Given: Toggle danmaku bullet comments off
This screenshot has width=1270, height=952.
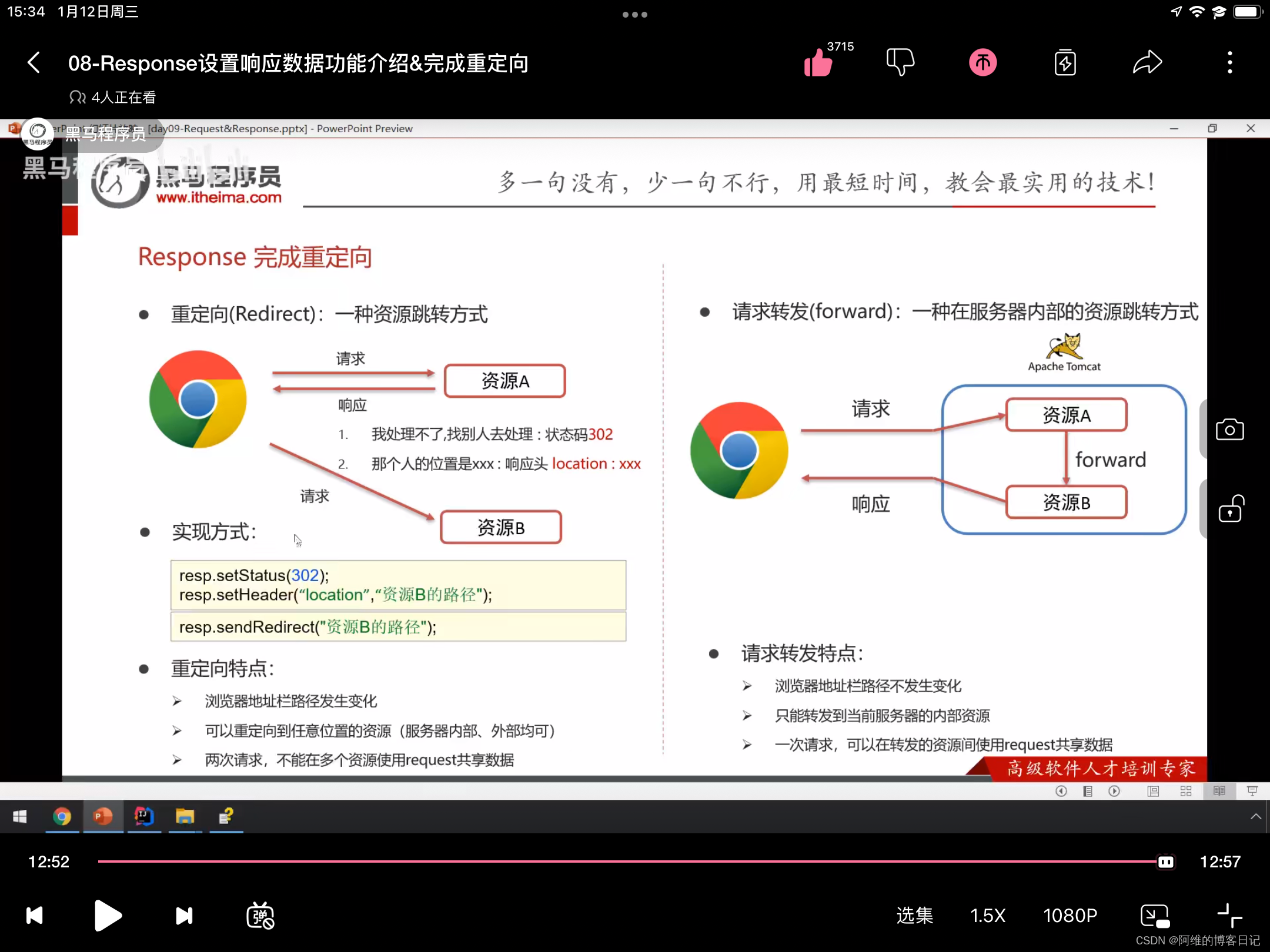Looking at the screenshot, I should 260,916.
